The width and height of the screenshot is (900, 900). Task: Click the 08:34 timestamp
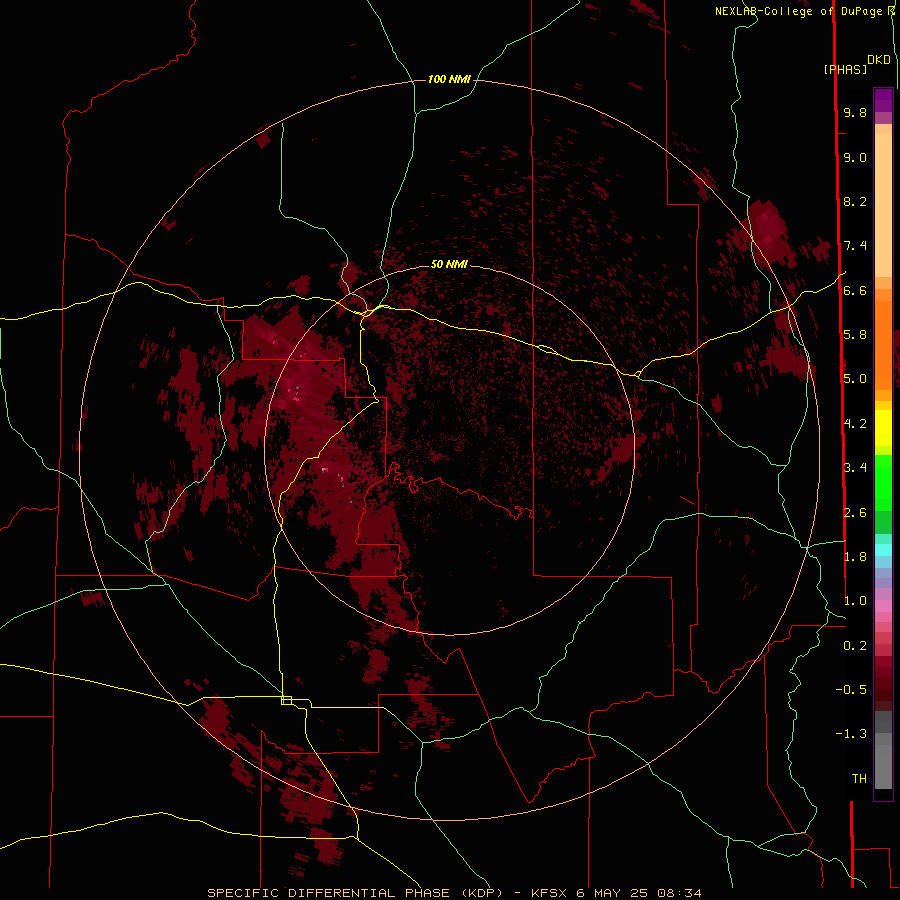pos(680,893)
